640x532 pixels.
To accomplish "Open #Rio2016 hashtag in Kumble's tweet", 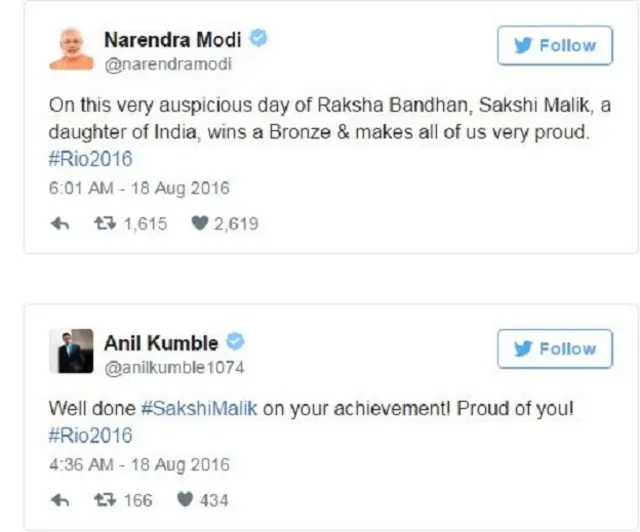I will [90, 435].
